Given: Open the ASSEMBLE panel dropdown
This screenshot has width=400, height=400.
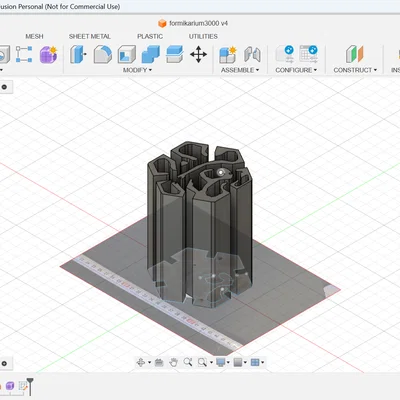Looking at the screenshot, I should click(x=240, y=70).
